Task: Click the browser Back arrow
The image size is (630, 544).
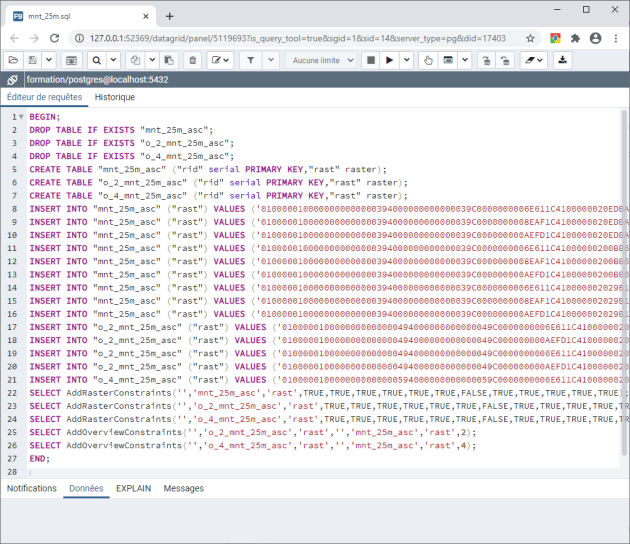Action: tap(14, 38)
